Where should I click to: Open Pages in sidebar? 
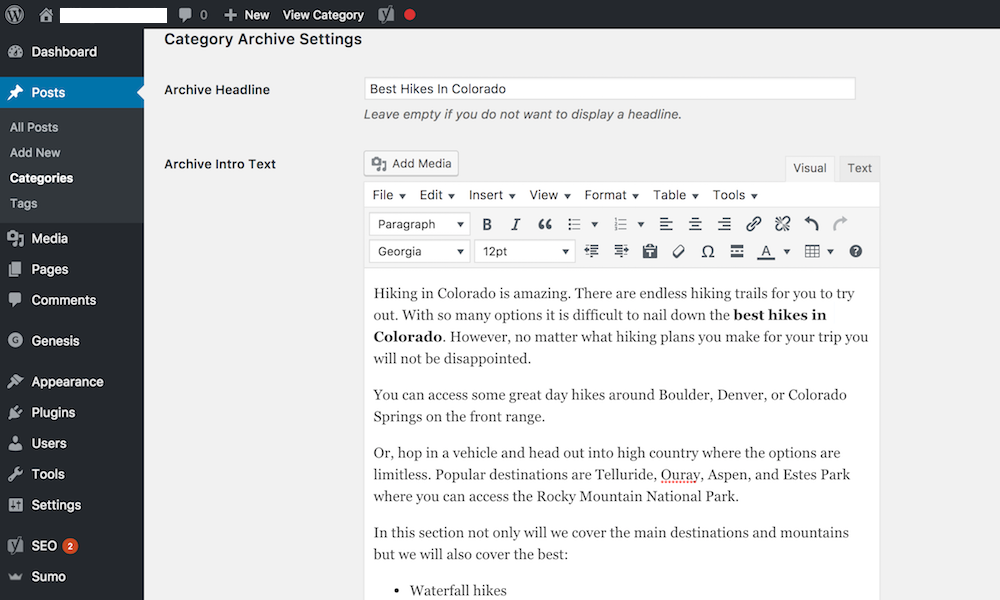pyautogui.click(x=71, y=269)
